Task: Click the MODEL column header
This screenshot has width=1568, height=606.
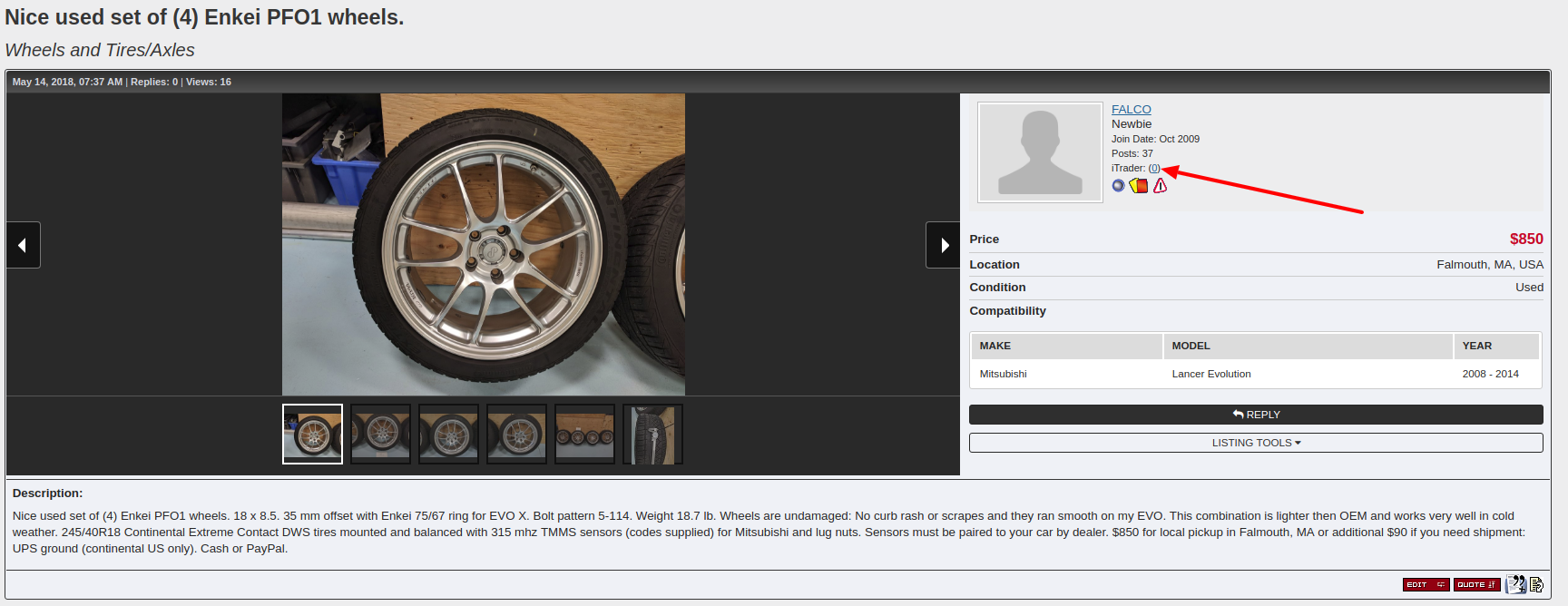Action: coord(1308,346)
